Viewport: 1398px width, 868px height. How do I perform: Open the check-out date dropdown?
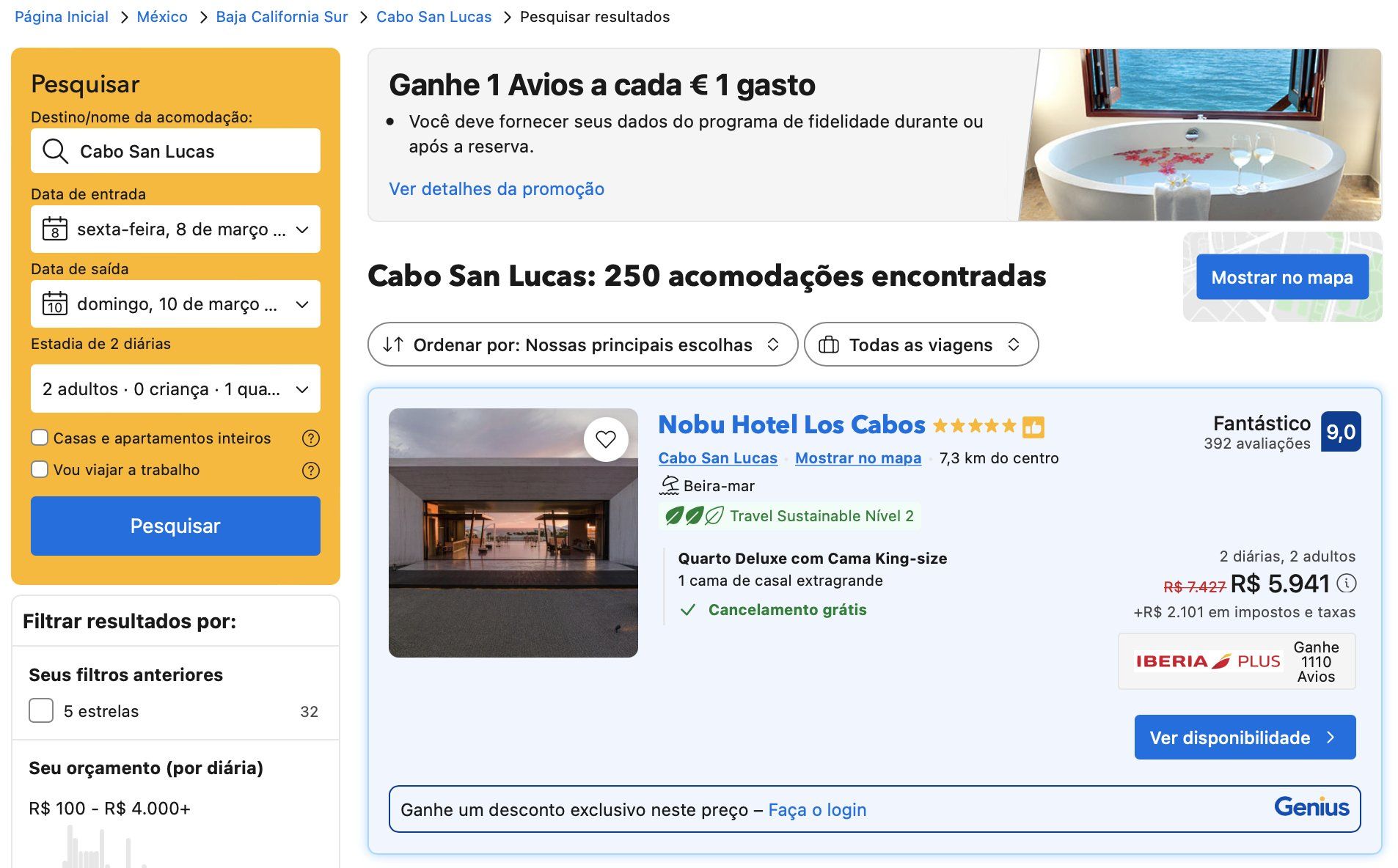click(x=175, y=304)
